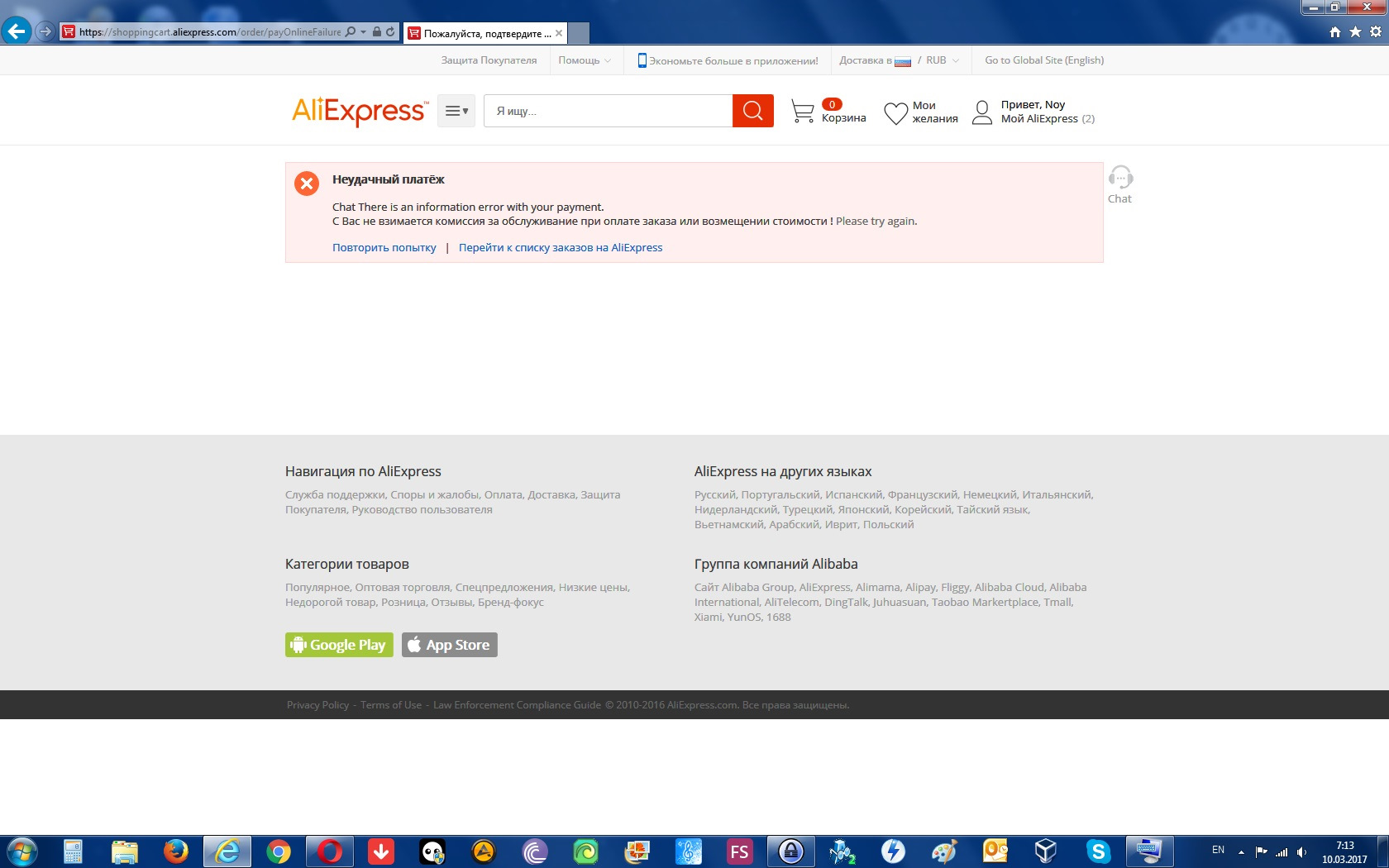
Task: Open the Windows Start menu
Action: click(22, 851)
